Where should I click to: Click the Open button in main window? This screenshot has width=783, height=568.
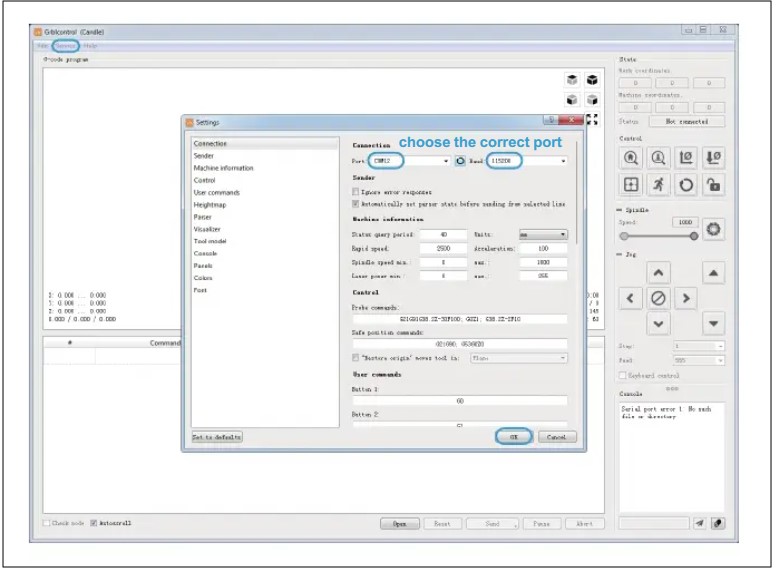[399, 524]
